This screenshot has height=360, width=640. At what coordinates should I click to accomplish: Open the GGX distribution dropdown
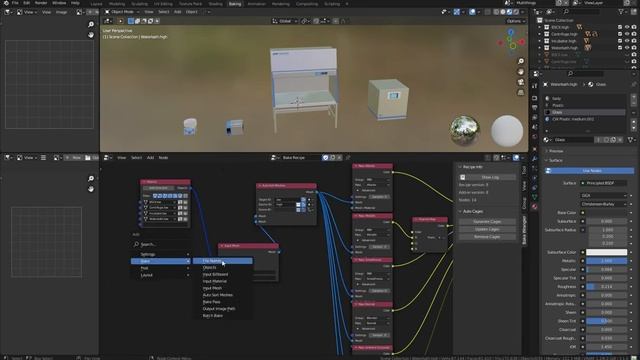tap(604, 196)
